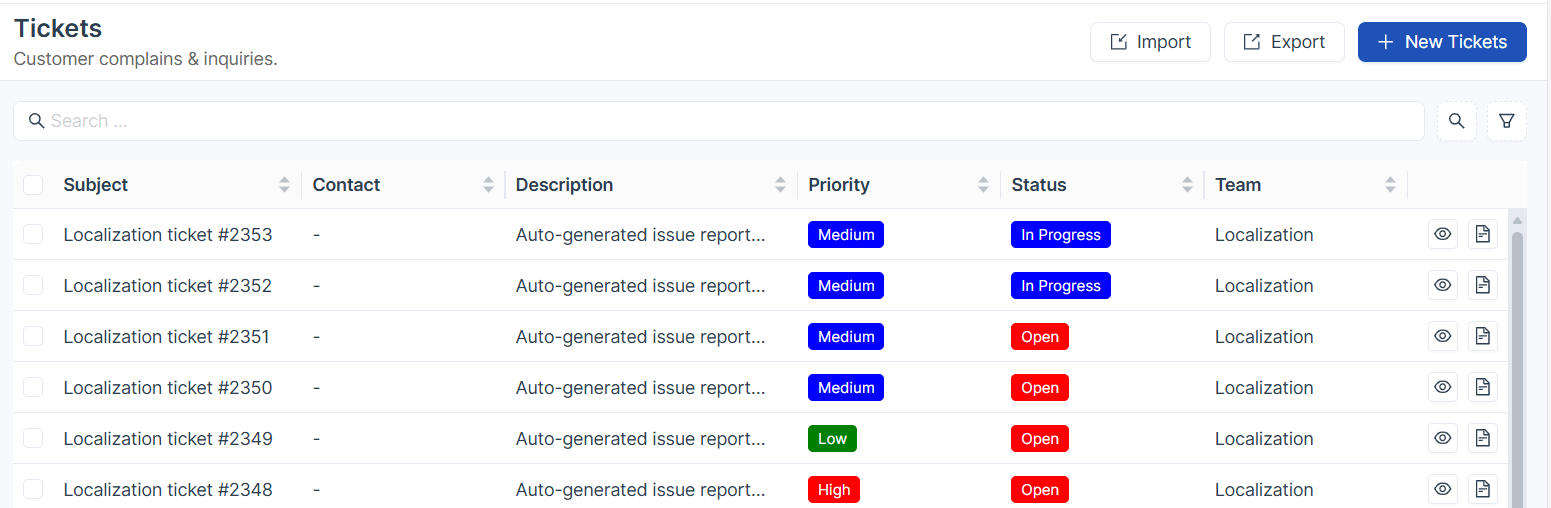Click the search magnifier button beside search bar

point(1456,121)
